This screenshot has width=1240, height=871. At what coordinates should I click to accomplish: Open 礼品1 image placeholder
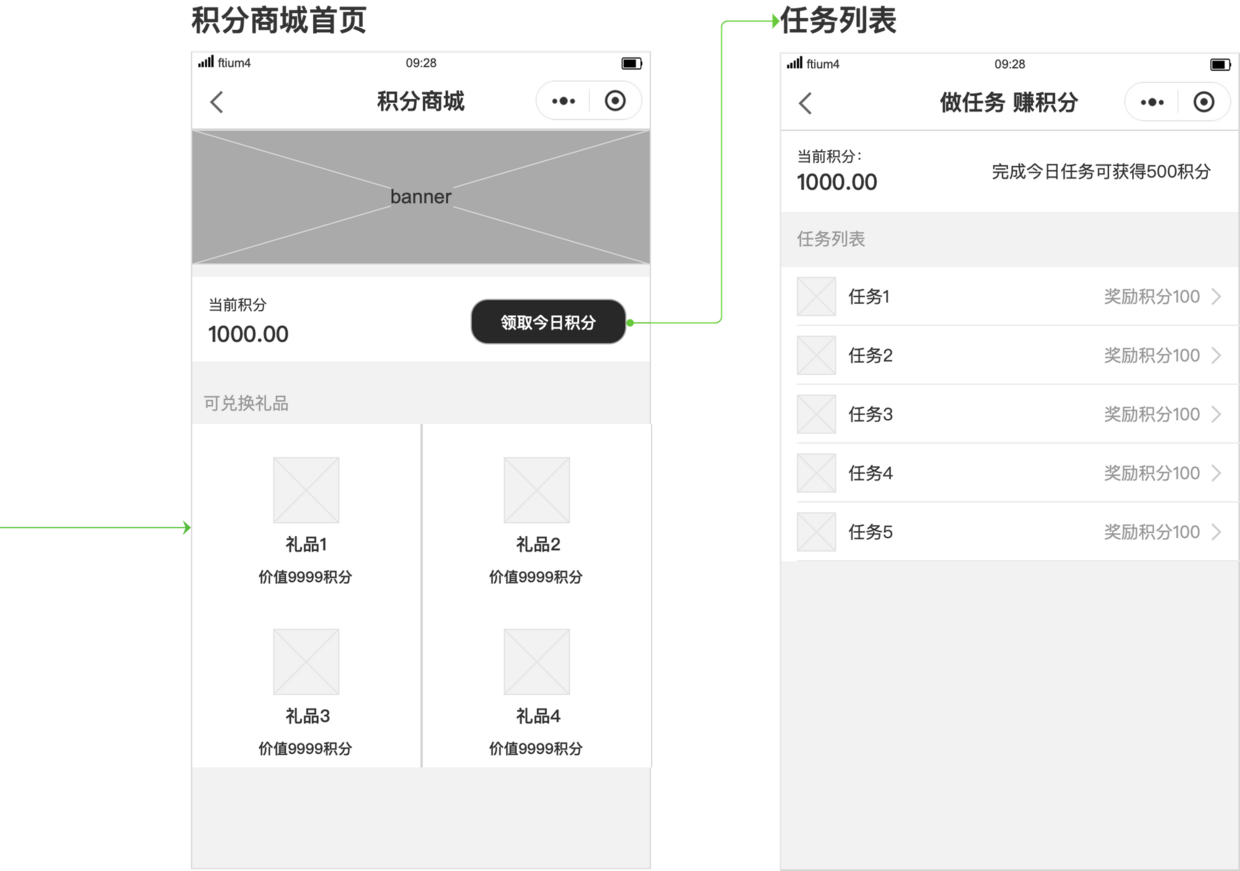pos(306,490)
